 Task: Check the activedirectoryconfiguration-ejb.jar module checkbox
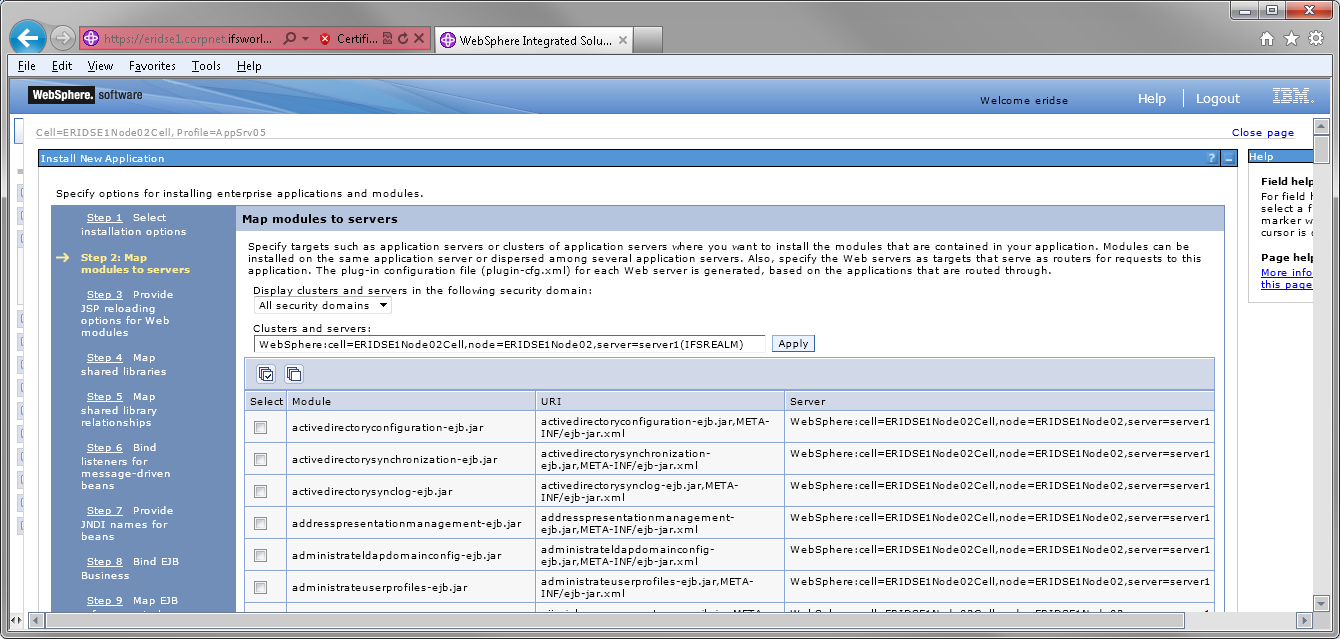[x=260, y=426]
